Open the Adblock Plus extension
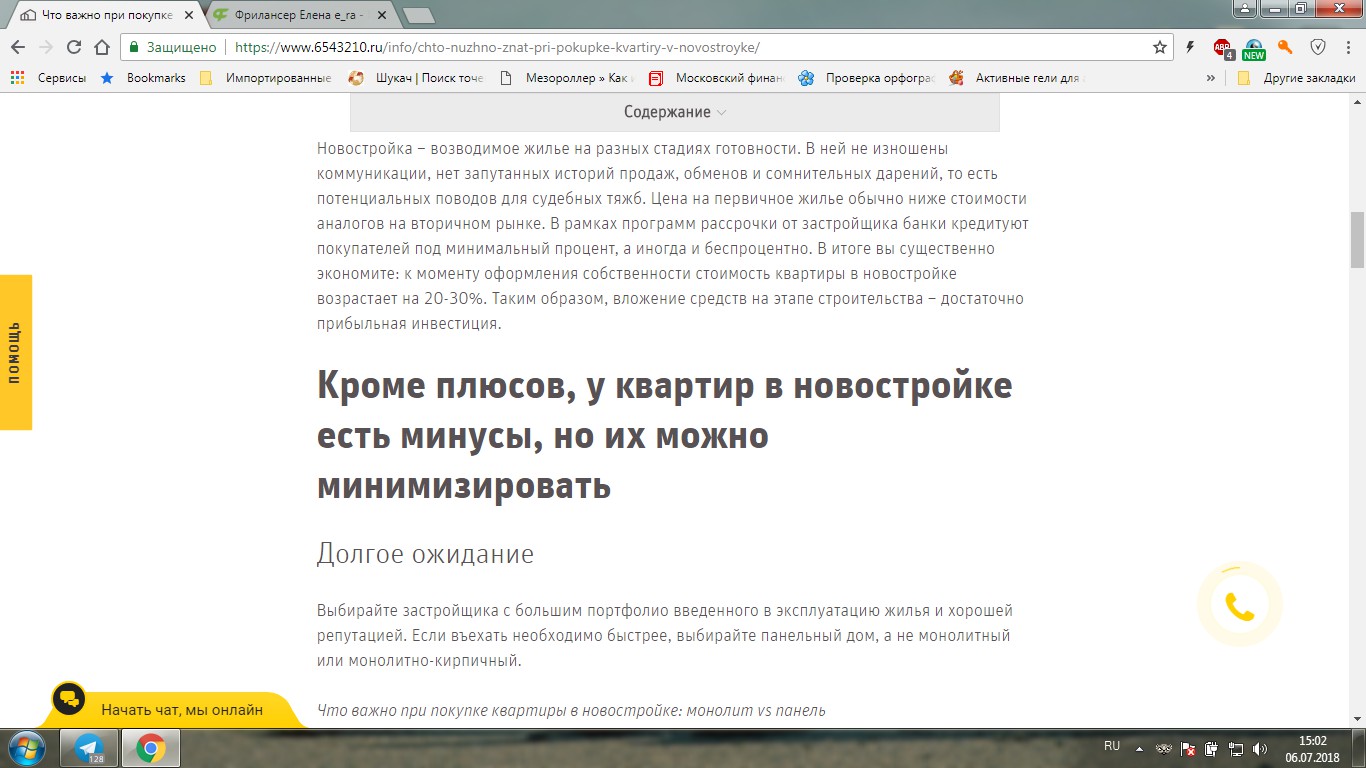The image size is (1366, 768). pyautogui.click(x=1223, y=48)
